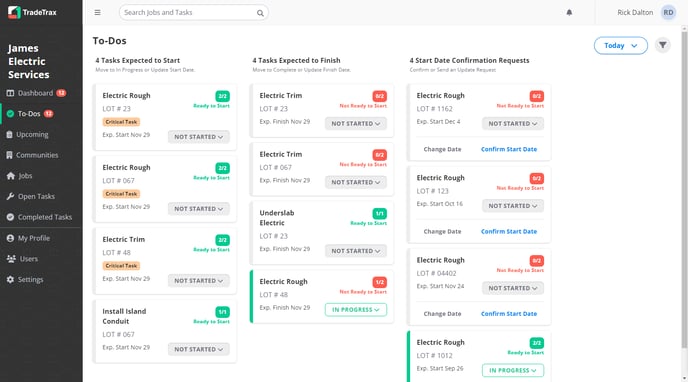Image resolution: width=688 pixels, height=382 pixels.
Task: Open status dropdown for Electric Trim LOT 23
Action: click(356, 124)
